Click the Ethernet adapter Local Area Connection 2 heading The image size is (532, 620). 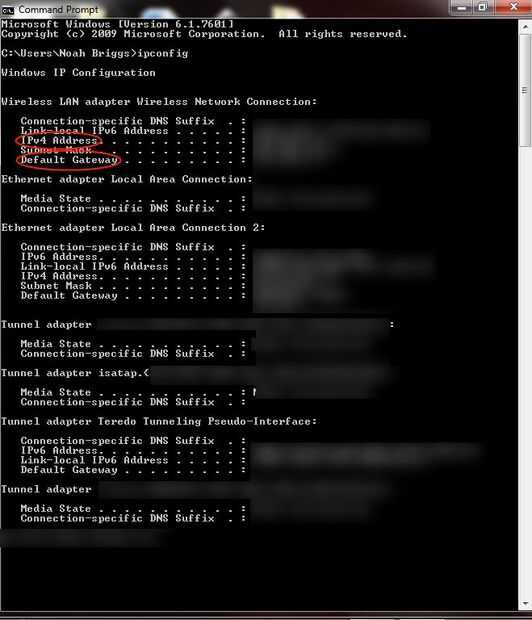(x=133, y=228)
